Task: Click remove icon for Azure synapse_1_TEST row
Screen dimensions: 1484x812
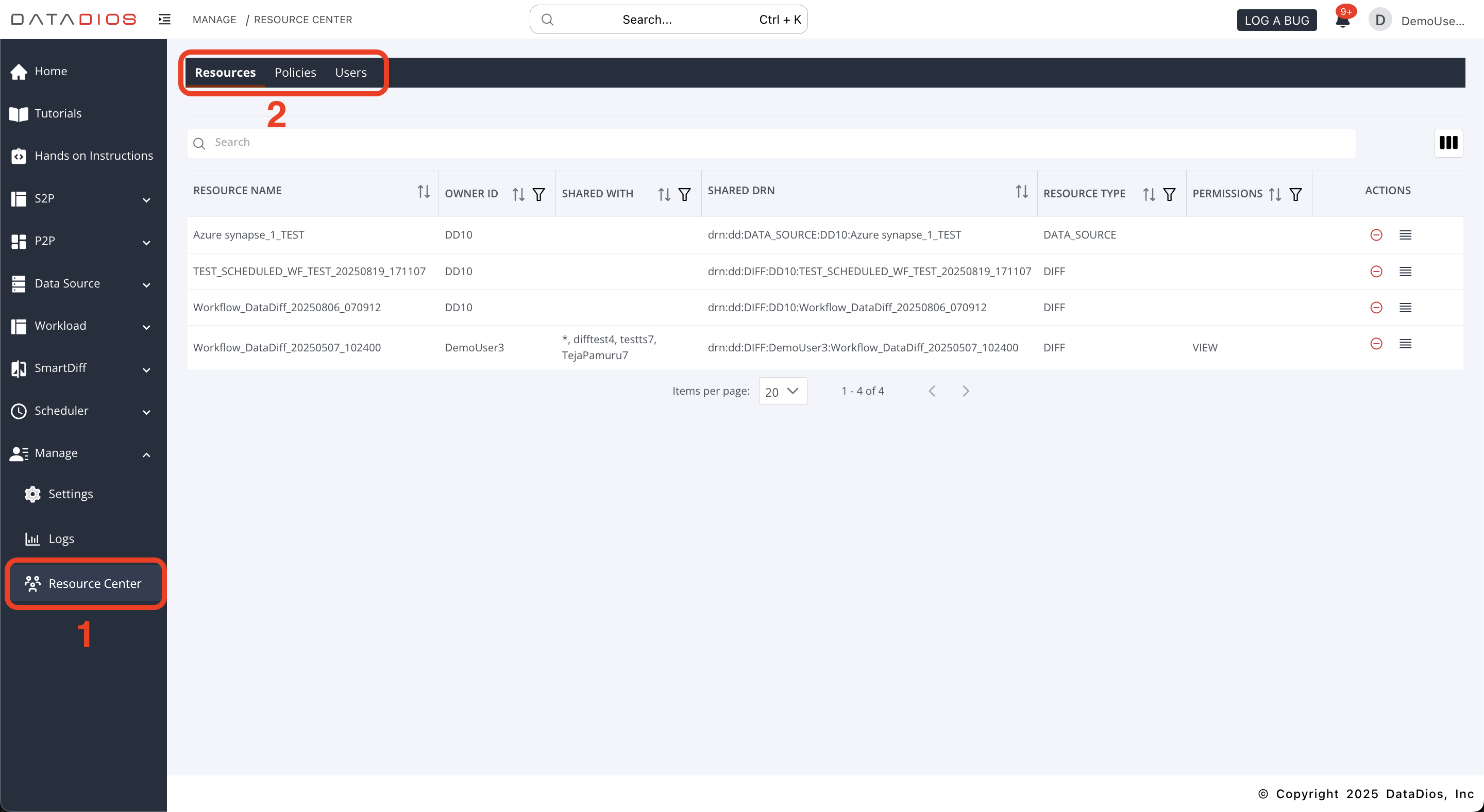Action: tap(1376, 235)
